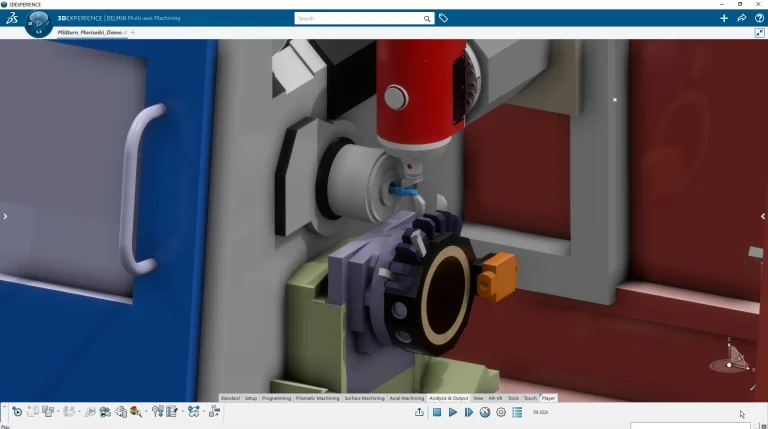Open the Surface Machining tab
This screenshot has height=429, width=768.
tap(364, 398)
